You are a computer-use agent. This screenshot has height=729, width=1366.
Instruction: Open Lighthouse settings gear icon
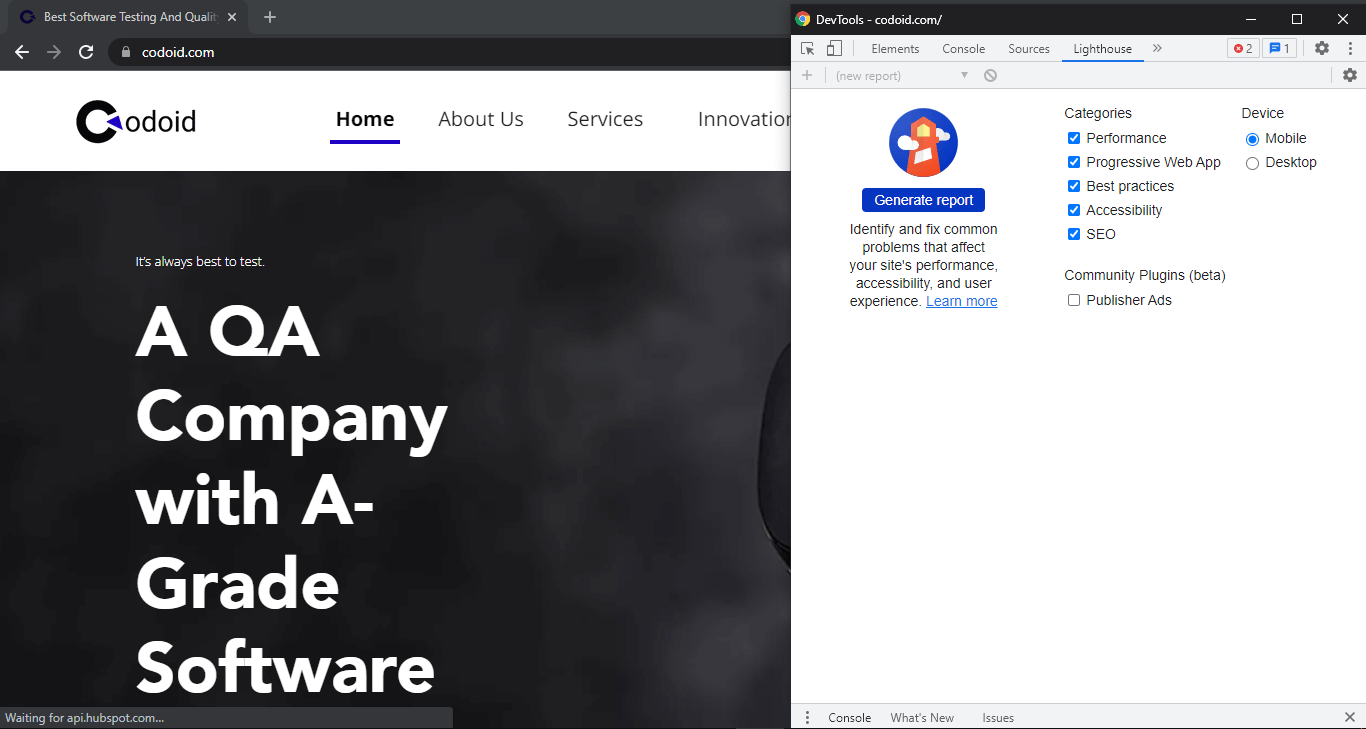pos(1349,75)
